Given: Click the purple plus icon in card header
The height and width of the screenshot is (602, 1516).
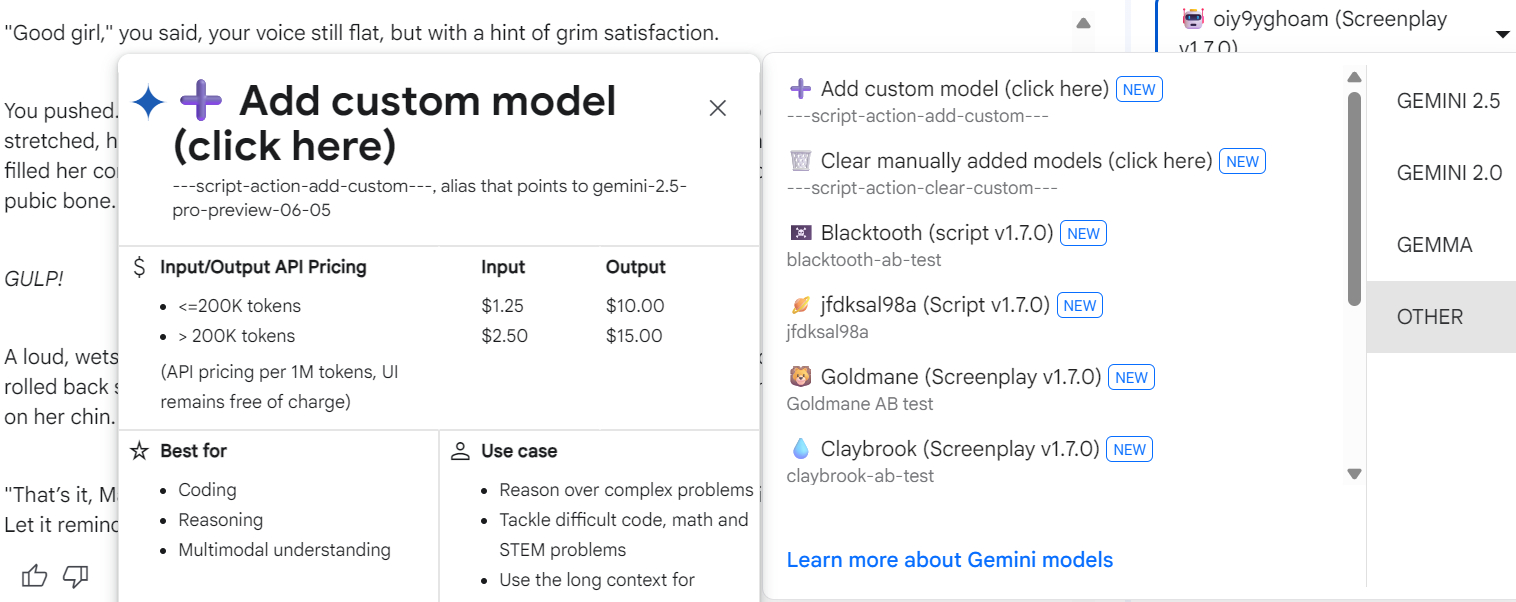Looking at the screenshot, I should click(x=200, y=102).
